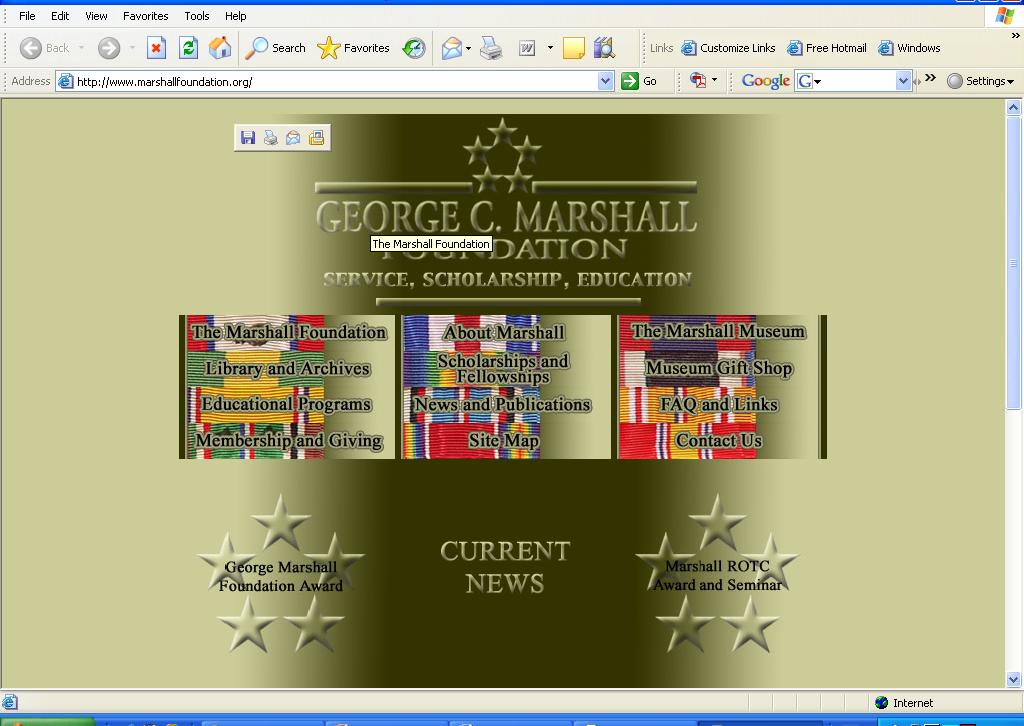Click the vertical scrollbar up arrow
The image size is (1024, 726).
tap(1014, 107)
